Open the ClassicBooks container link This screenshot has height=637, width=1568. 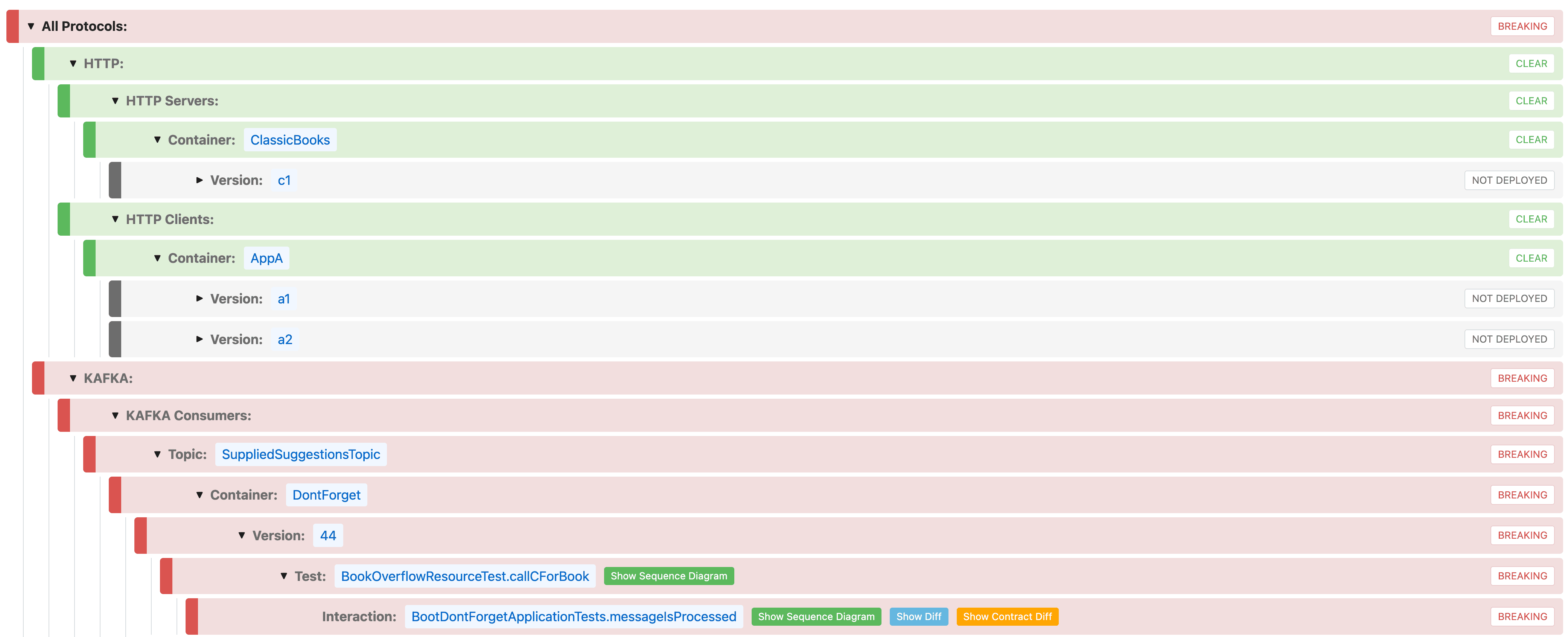point(290,139)
